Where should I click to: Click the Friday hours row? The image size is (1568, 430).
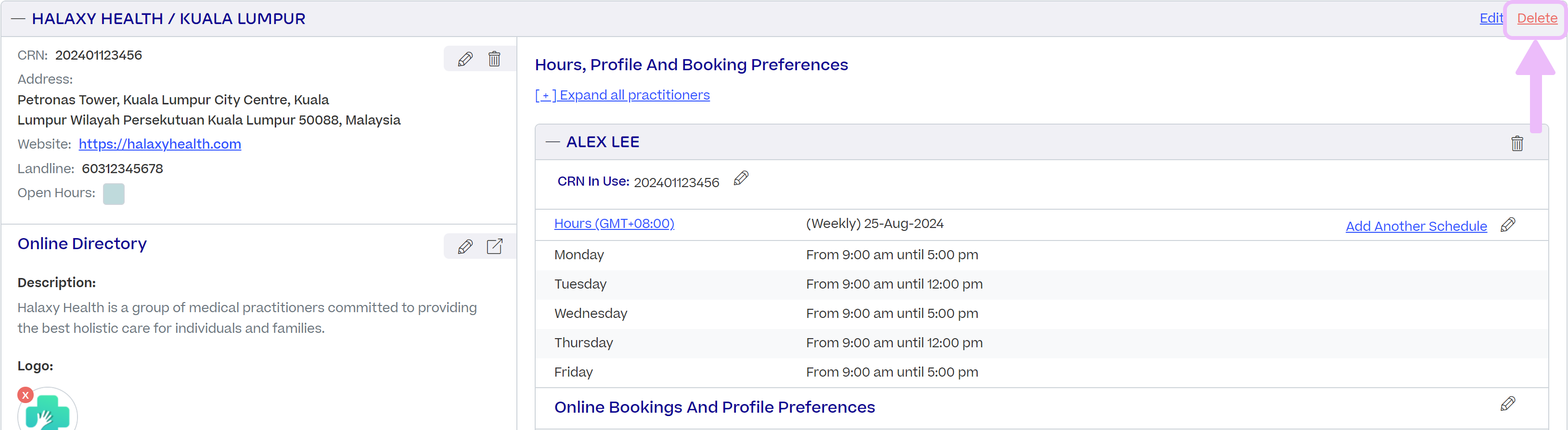pos(1041,372)
